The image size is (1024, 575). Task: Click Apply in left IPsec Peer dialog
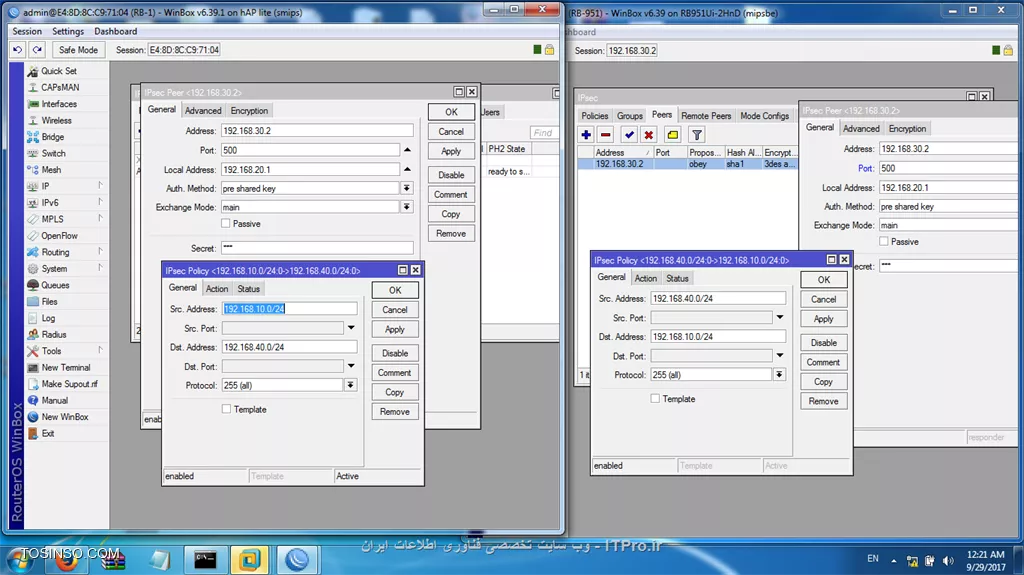point(451,151)
